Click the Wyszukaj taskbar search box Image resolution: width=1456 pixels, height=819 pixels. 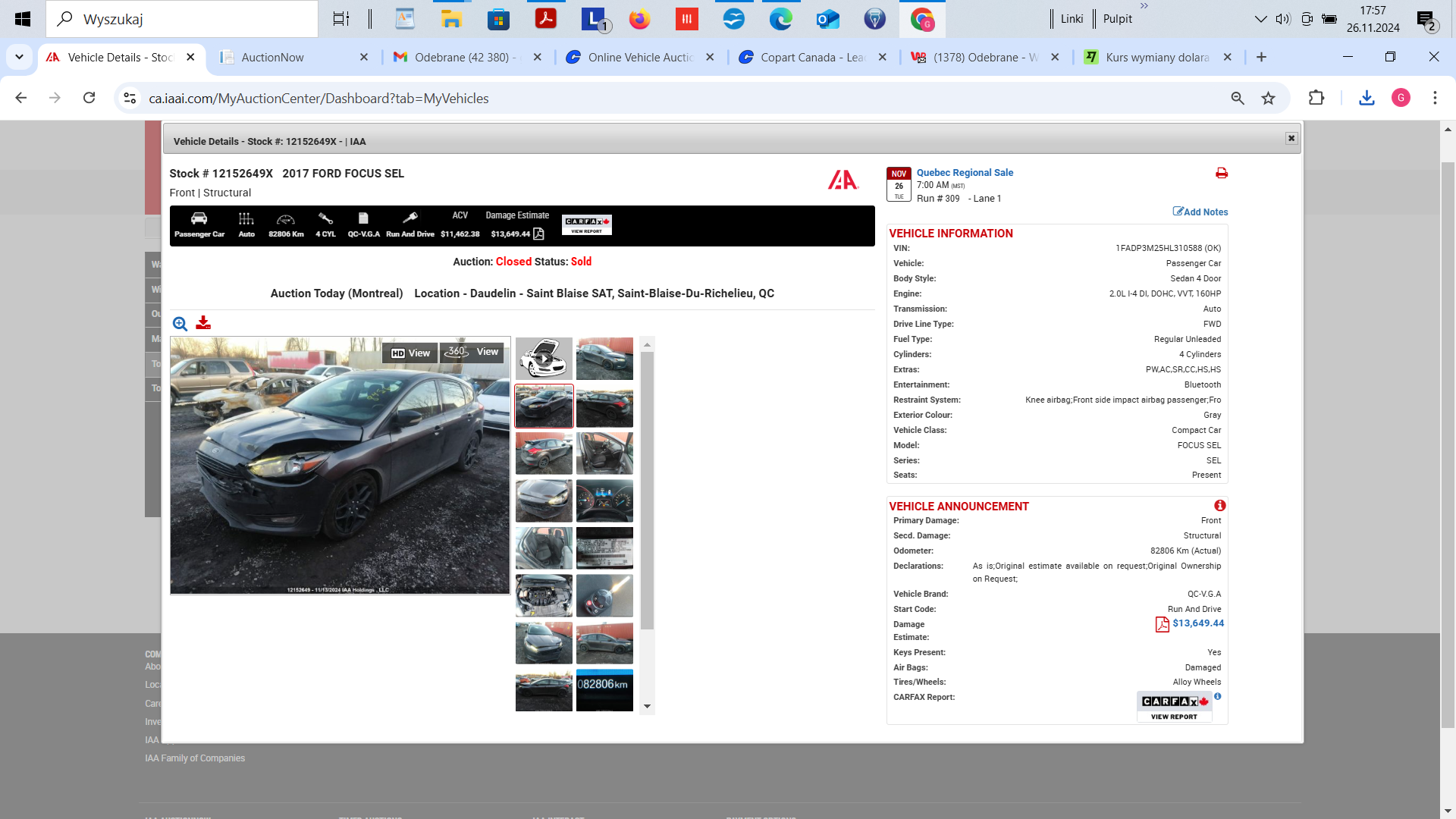coord(182,19)
